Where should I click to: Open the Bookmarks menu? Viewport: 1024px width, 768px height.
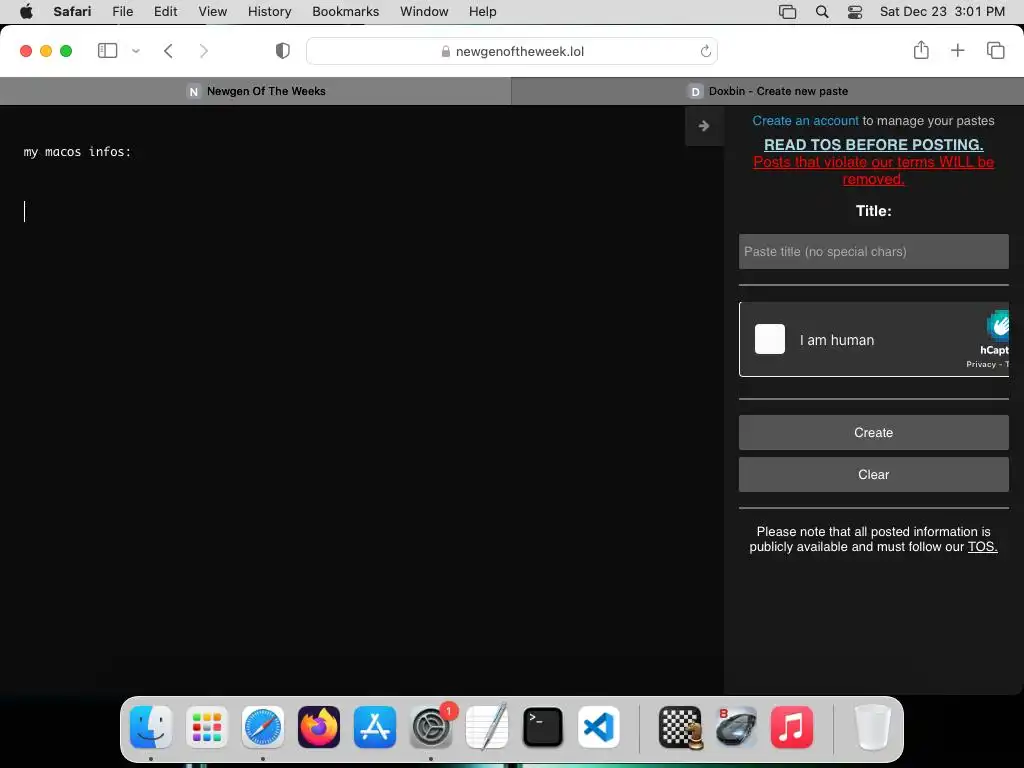click(x=345, y=12)
